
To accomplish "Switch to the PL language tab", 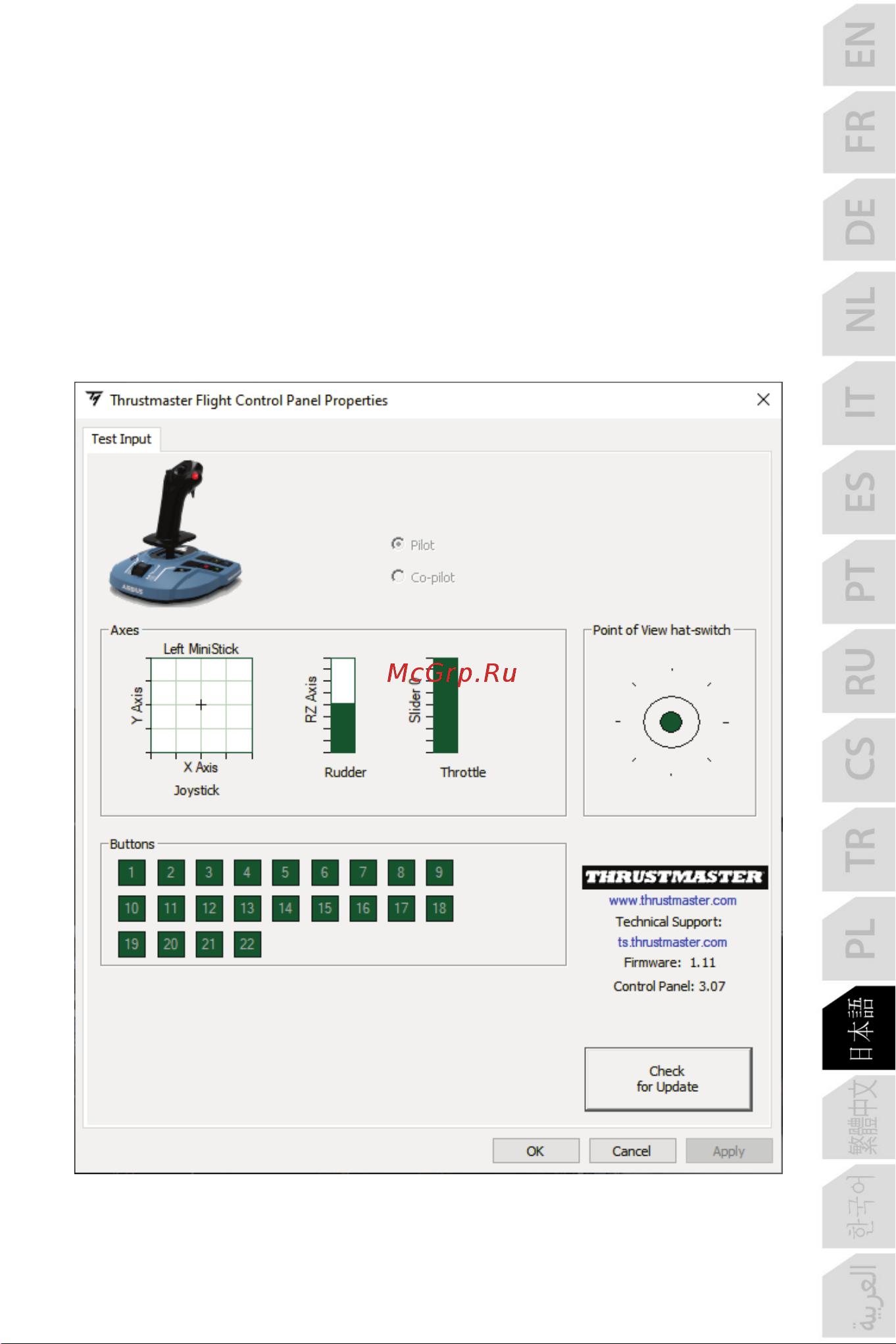I will (859, 939).
